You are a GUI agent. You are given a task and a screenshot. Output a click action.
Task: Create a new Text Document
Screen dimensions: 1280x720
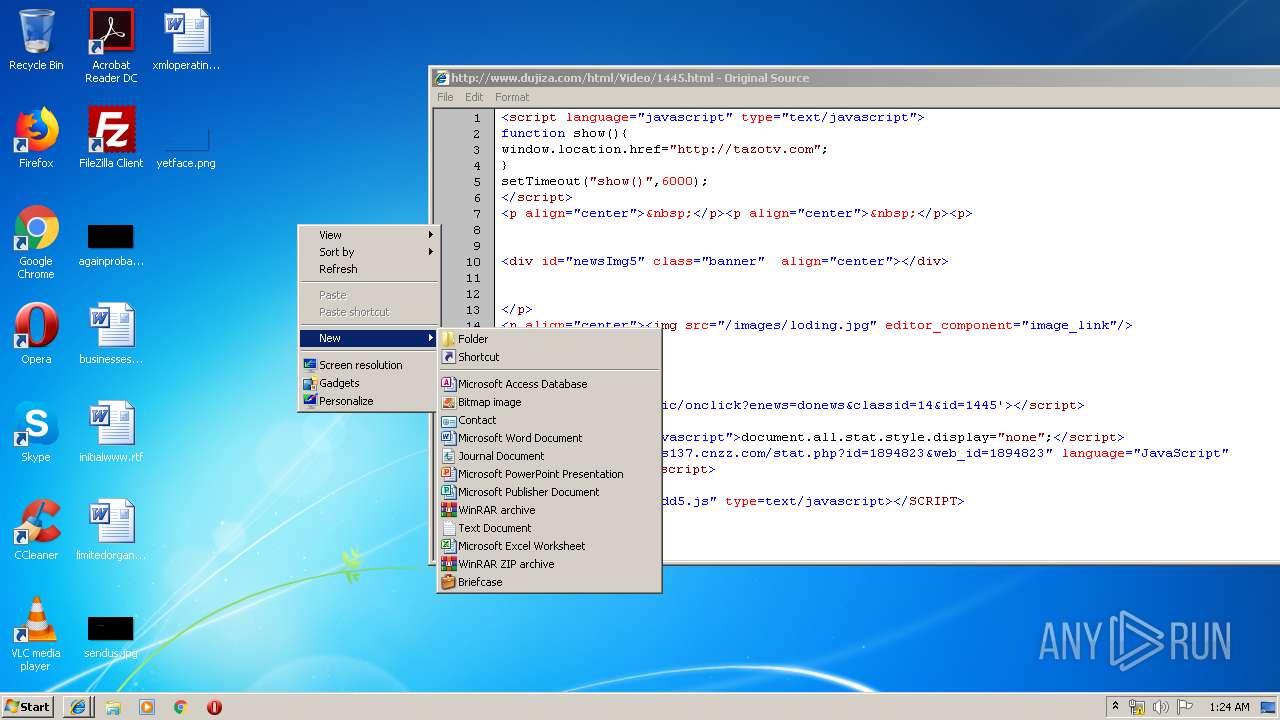click(549, 528)
